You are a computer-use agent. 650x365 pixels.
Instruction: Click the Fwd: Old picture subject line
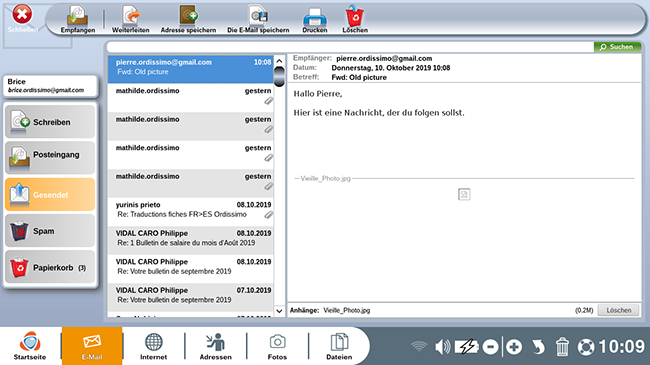click(359, 78)
